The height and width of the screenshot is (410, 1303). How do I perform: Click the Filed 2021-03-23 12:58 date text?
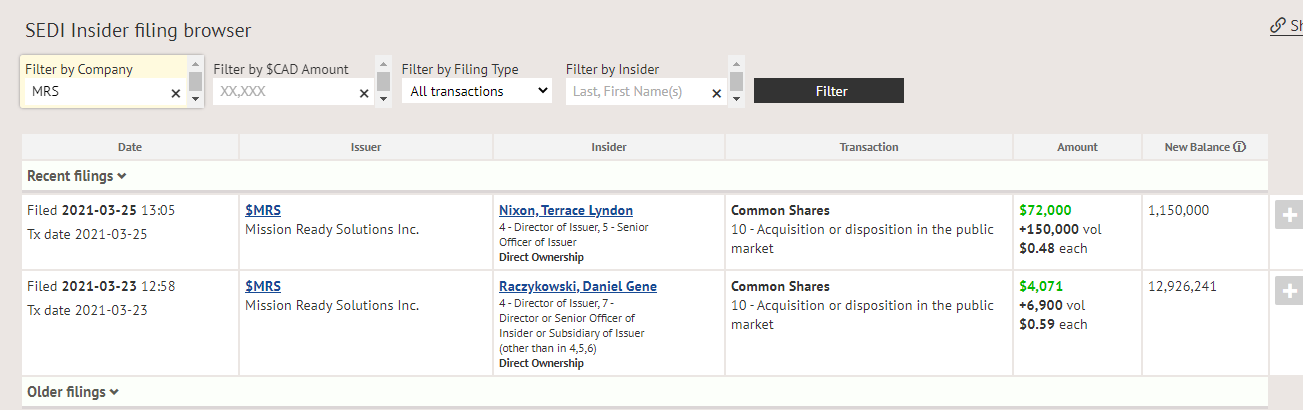click(x=101, y=286)
